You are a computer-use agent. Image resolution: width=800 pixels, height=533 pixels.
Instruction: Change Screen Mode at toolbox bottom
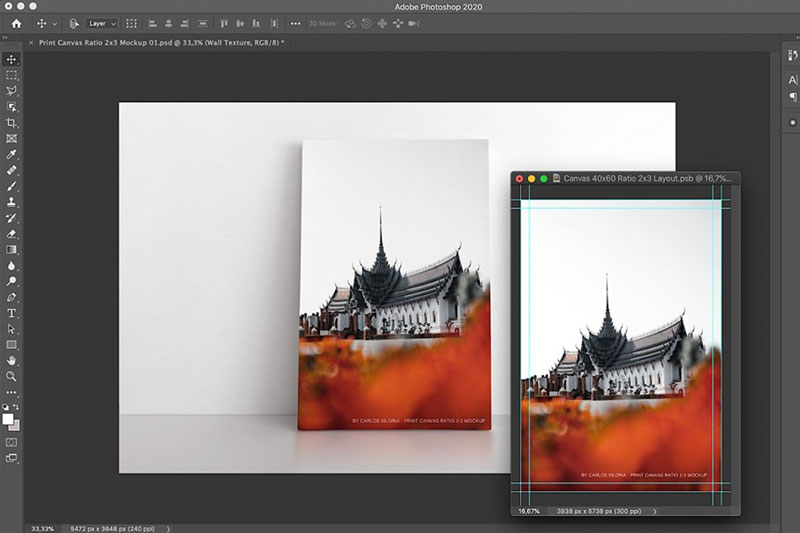tap(11, 458)
